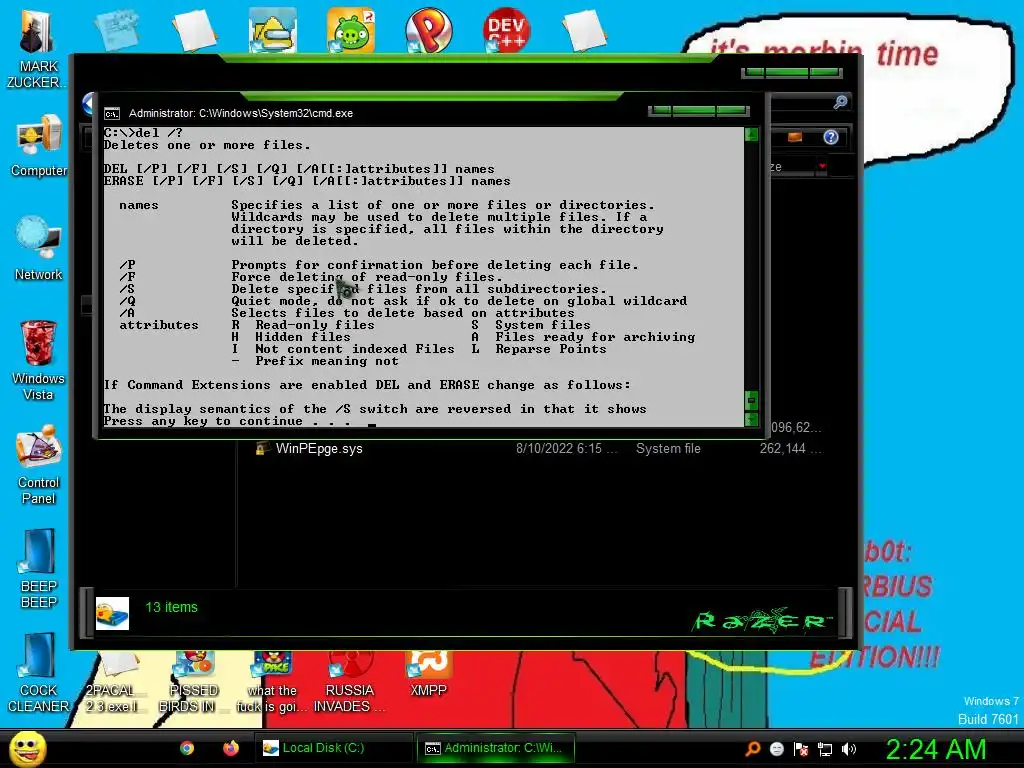Open the XMPP desktop icon
Image resolution: width=1024 pixels, height=768 pixels.
coord(428,674)
